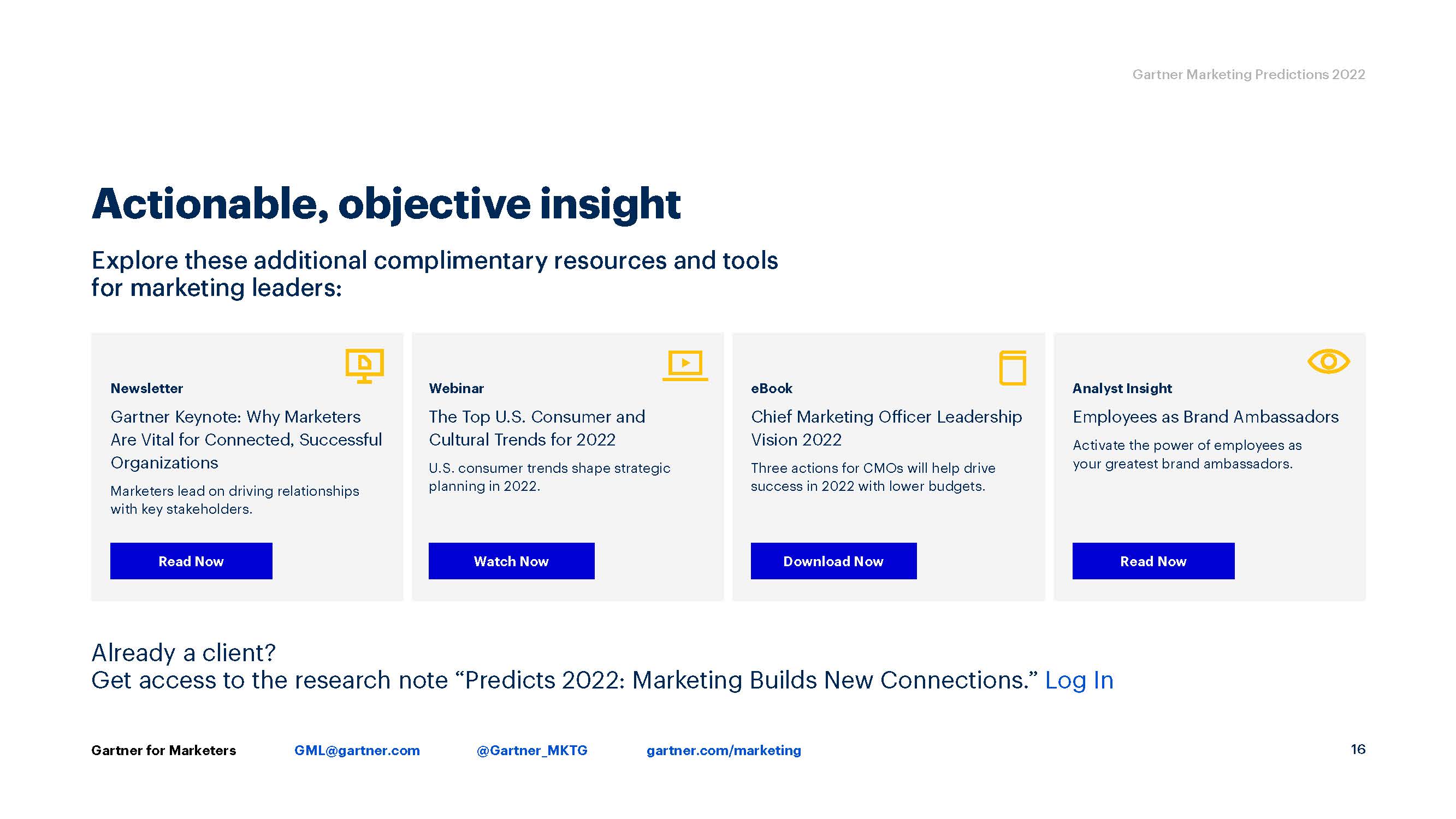The image size is (1456, 819).
Task: Click the page number 16
Action: point(1358,750)
